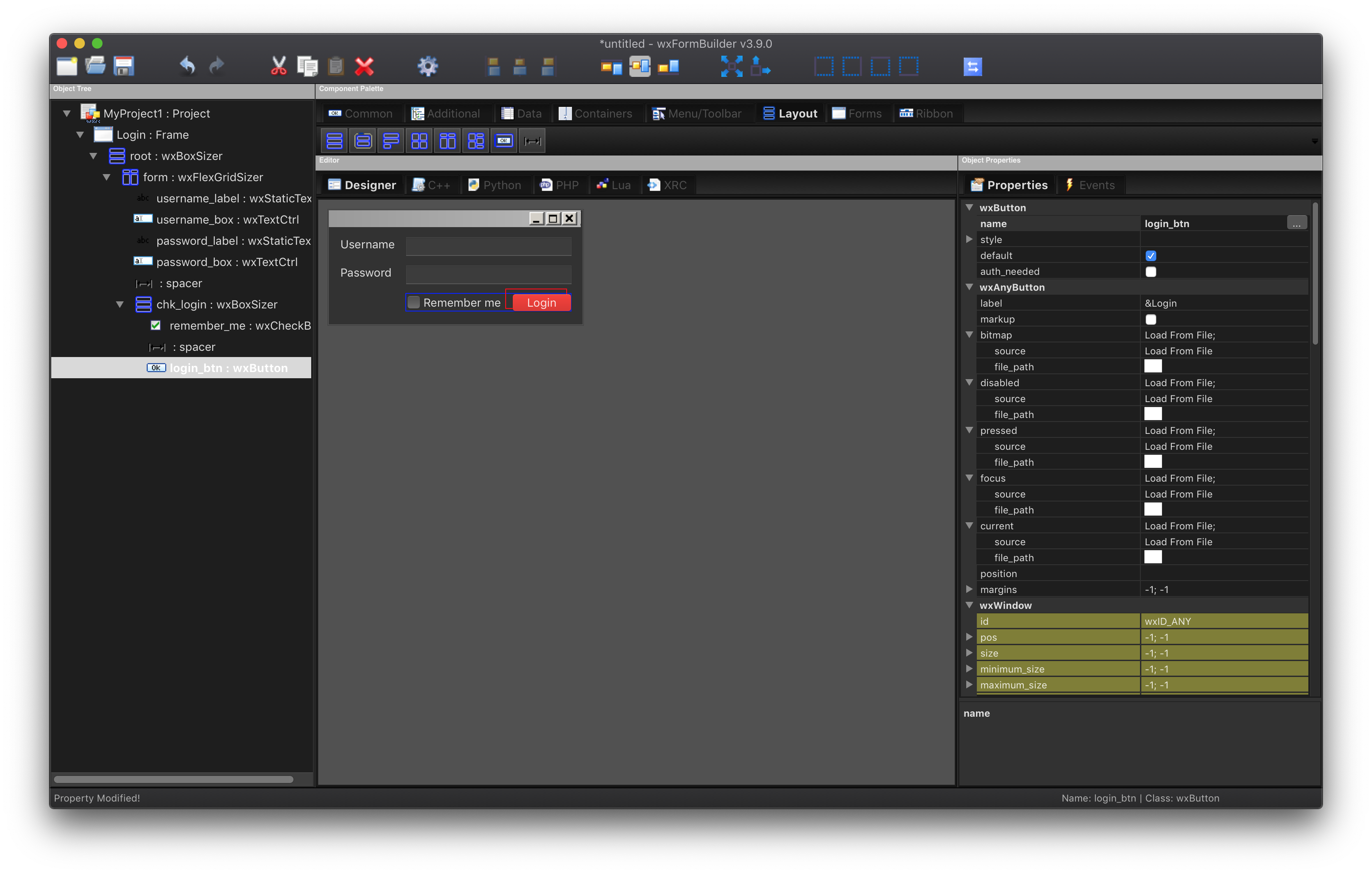1372x874 pixels.
Task: Click the red X Delete icon
Action: coord(364,66)
